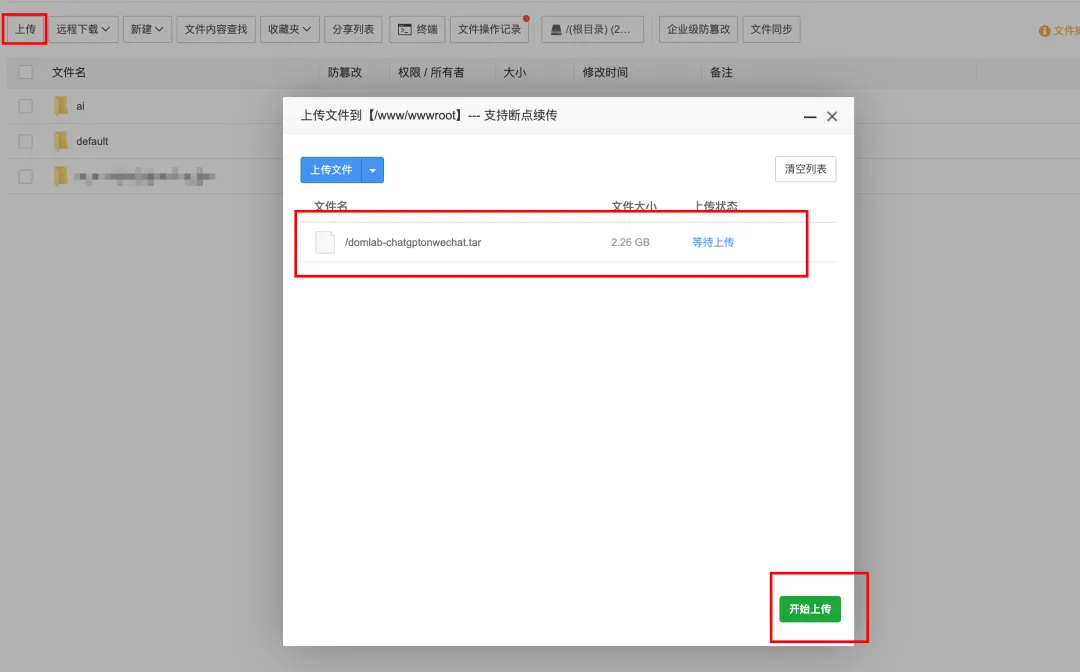Click the ai folder icon
The width and height of the screenshot is (1080, 672).
(61, 106)
